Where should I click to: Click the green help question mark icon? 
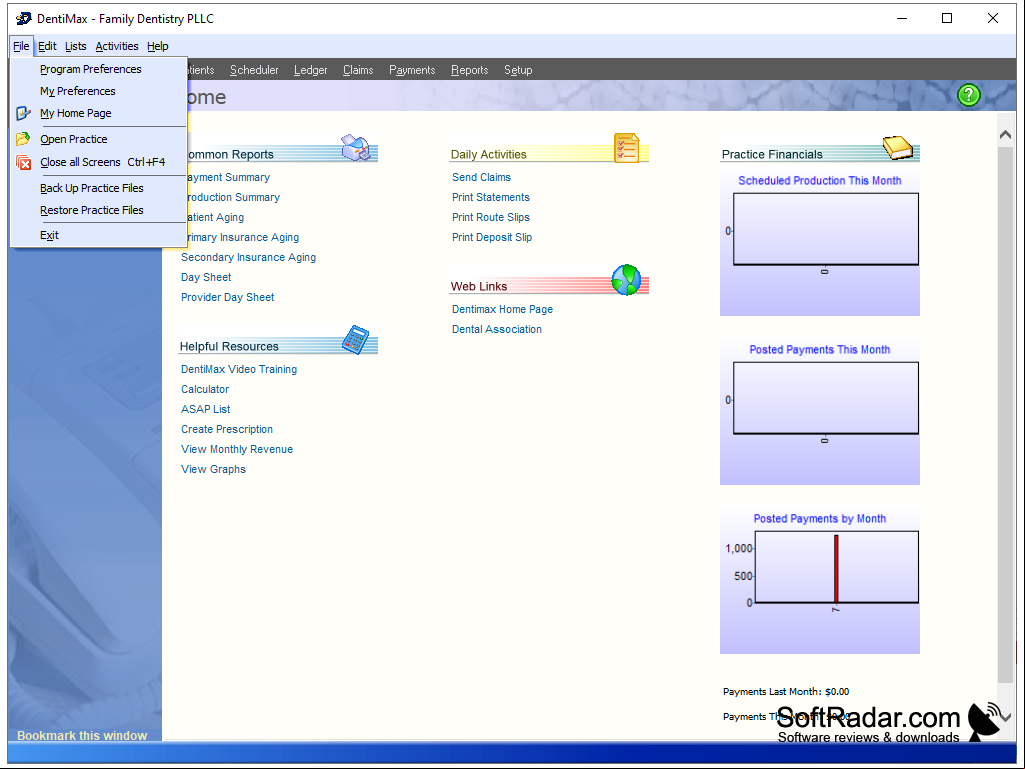coord(968,95)
